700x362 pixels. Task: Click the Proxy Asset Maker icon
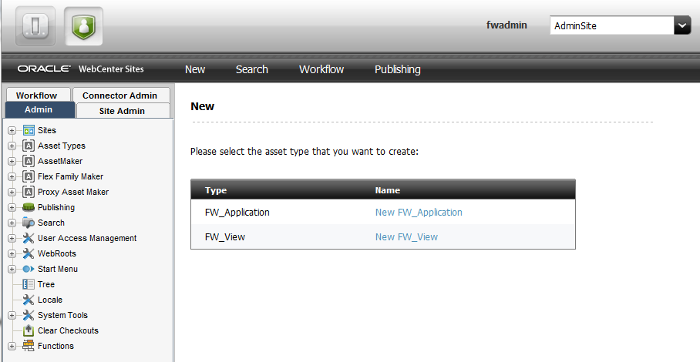29,192
